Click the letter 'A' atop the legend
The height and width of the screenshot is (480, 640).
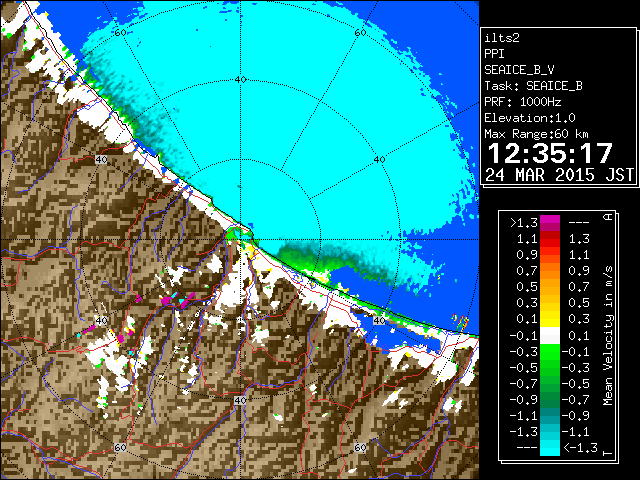608,217
